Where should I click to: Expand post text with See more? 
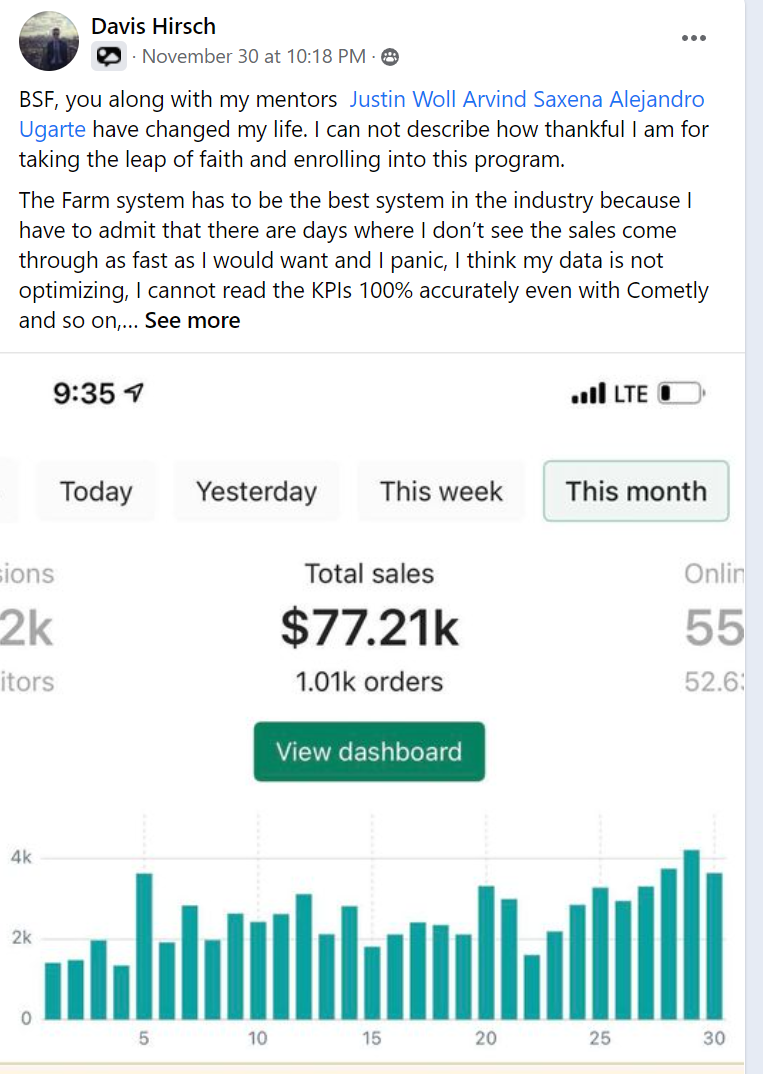192,321
